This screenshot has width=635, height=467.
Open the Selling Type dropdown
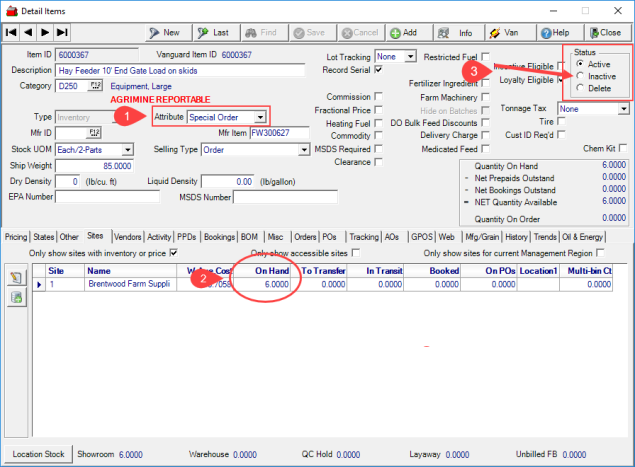point(304,150)
